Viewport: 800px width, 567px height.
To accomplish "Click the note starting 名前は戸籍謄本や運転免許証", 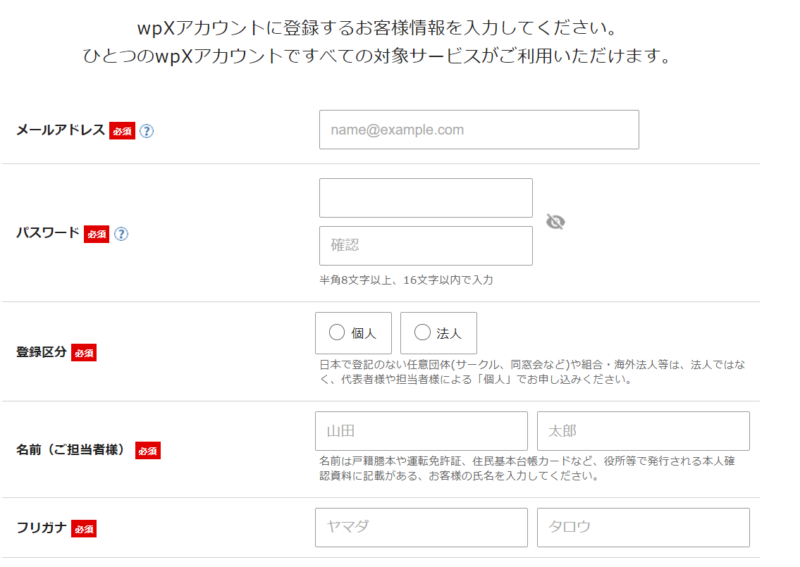I will (527, 469).
